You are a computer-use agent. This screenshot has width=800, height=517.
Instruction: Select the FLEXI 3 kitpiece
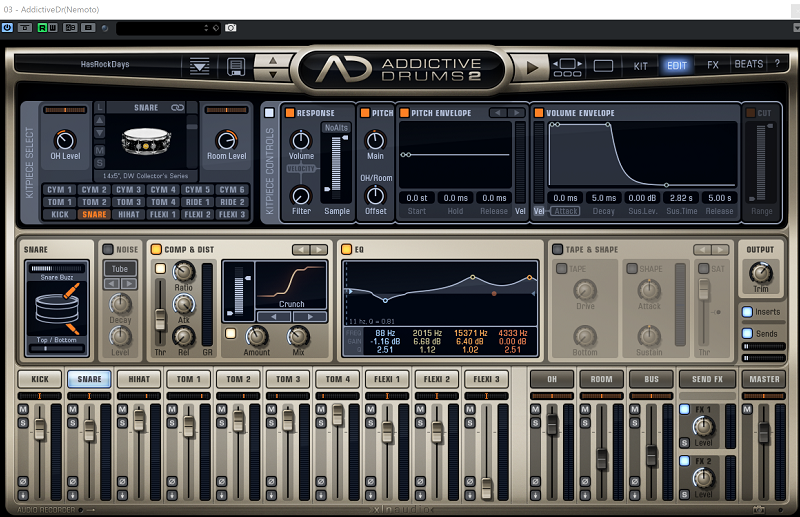click(232, 214)
